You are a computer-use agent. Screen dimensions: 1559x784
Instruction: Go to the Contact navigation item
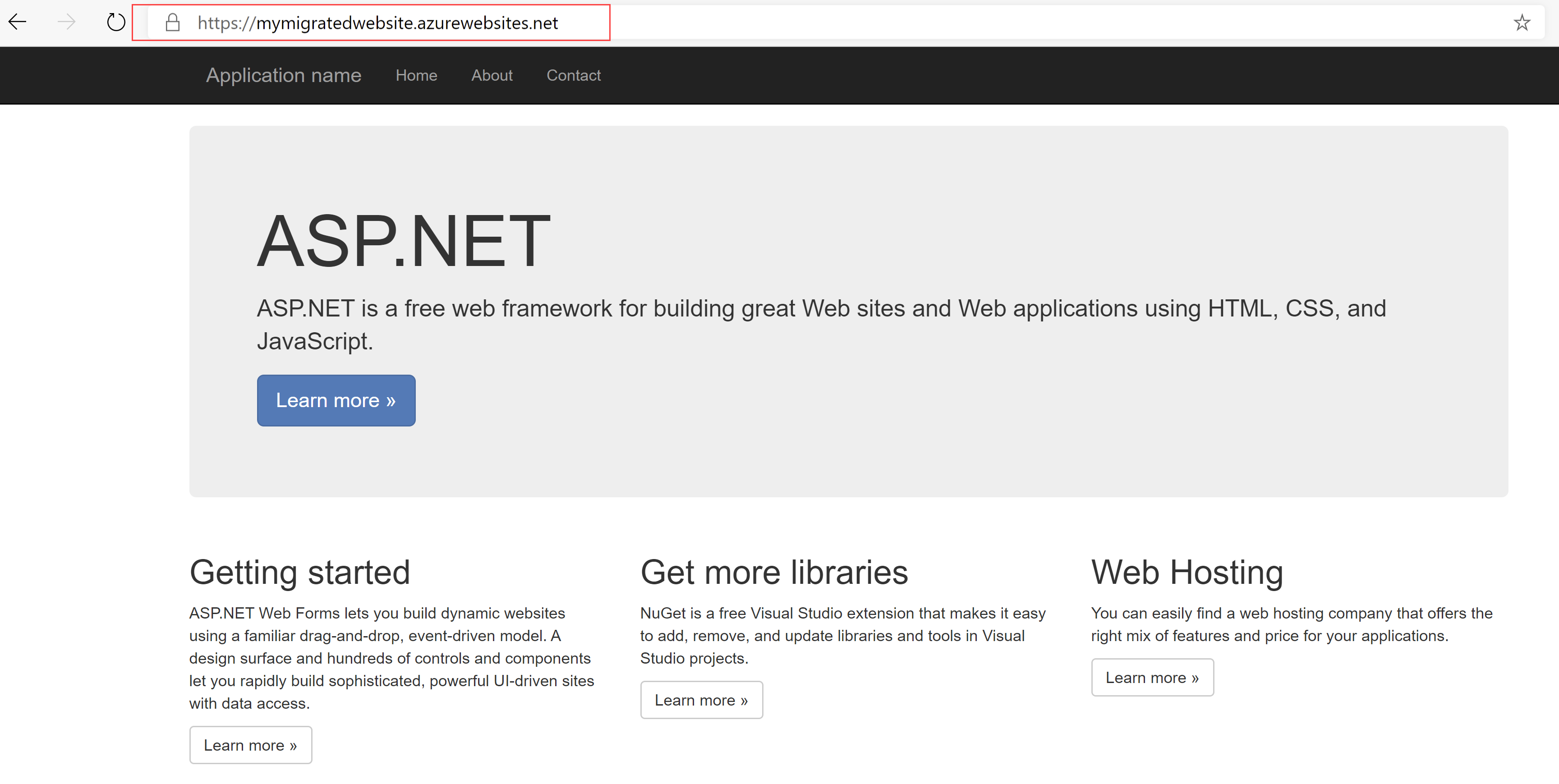coord(574,75)
